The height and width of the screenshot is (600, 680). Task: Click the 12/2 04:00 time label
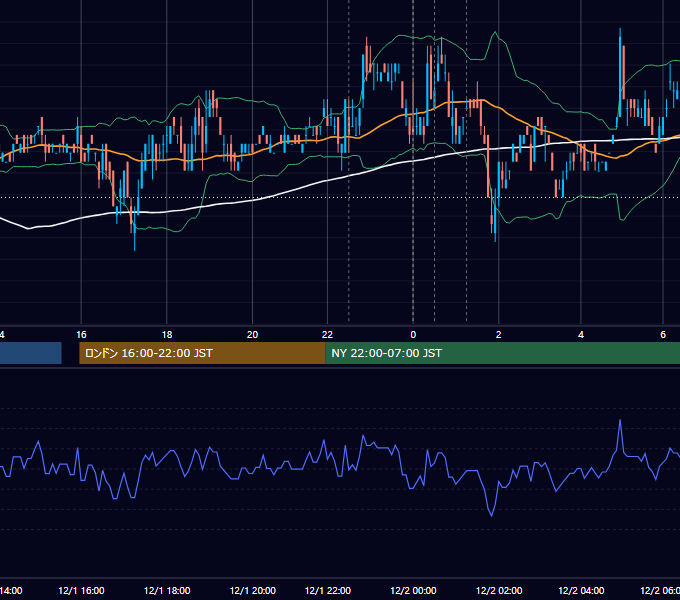pos(581,590)
